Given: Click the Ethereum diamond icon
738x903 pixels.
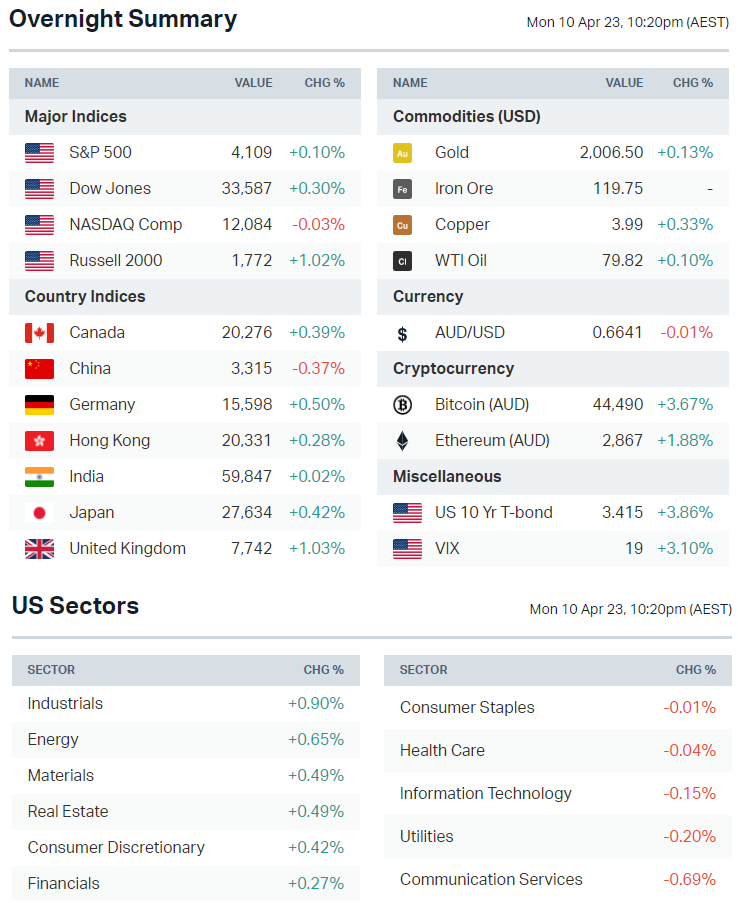Looking at the screenshot, I should pyautogui.click(x=402, y=441).
